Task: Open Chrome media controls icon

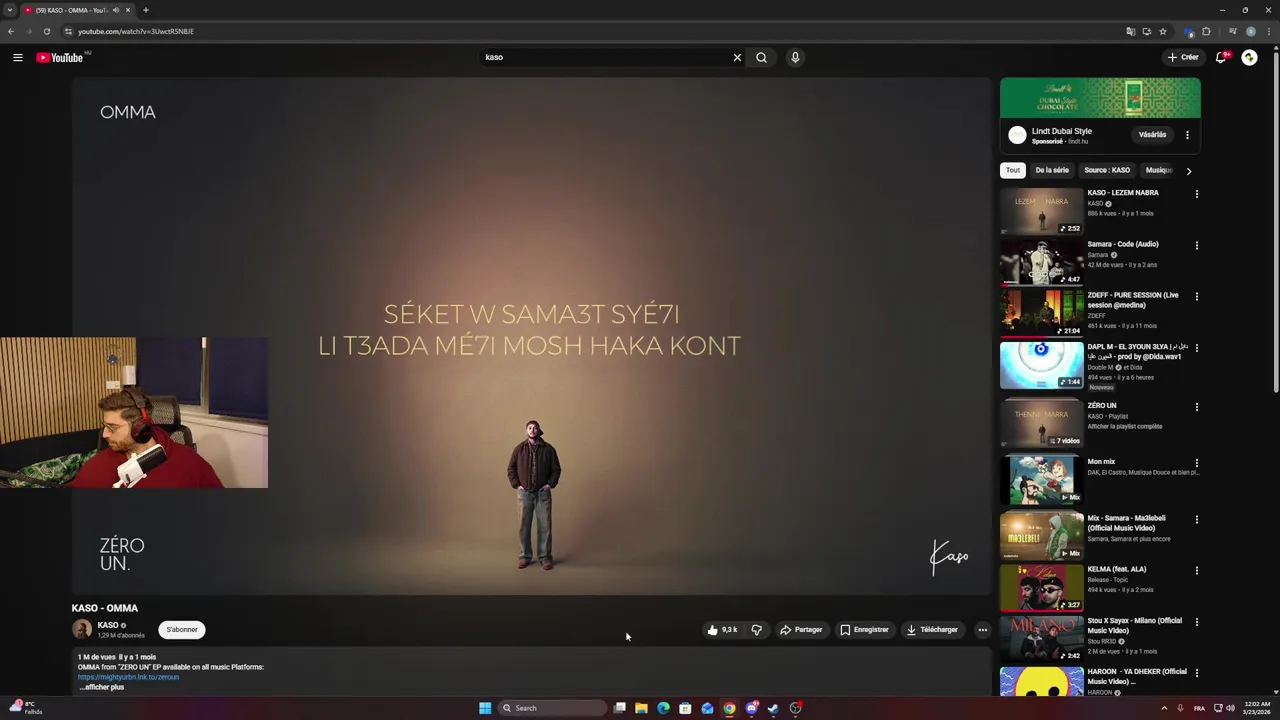Action: point(1232,31)
